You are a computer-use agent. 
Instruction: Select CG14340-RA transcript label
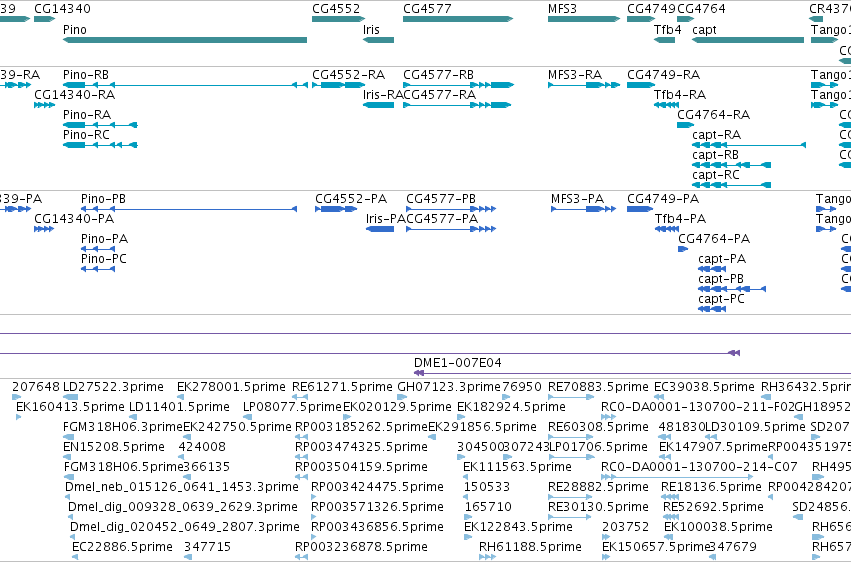tap(74, 95)
